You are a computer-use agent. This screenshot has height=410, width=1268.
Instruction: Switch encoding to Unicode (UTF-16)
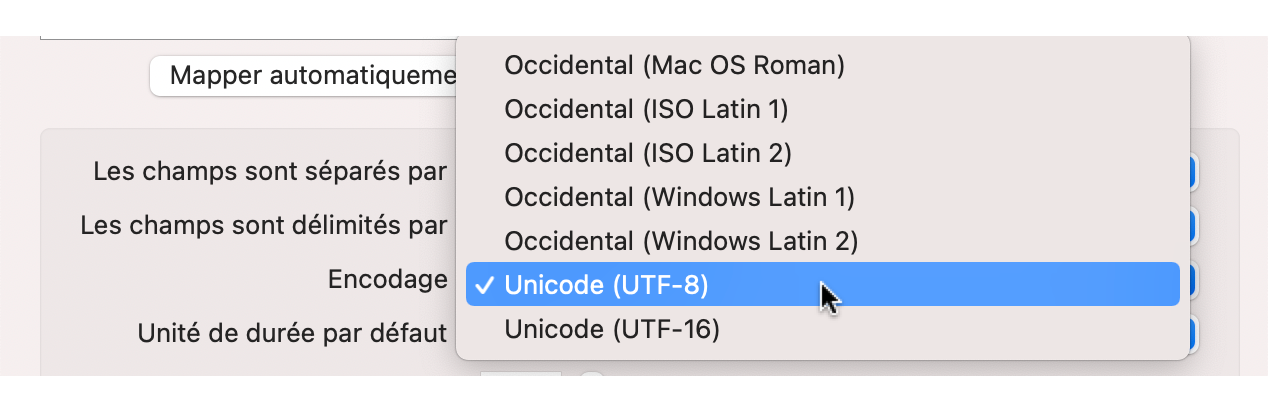pos(612,329)
